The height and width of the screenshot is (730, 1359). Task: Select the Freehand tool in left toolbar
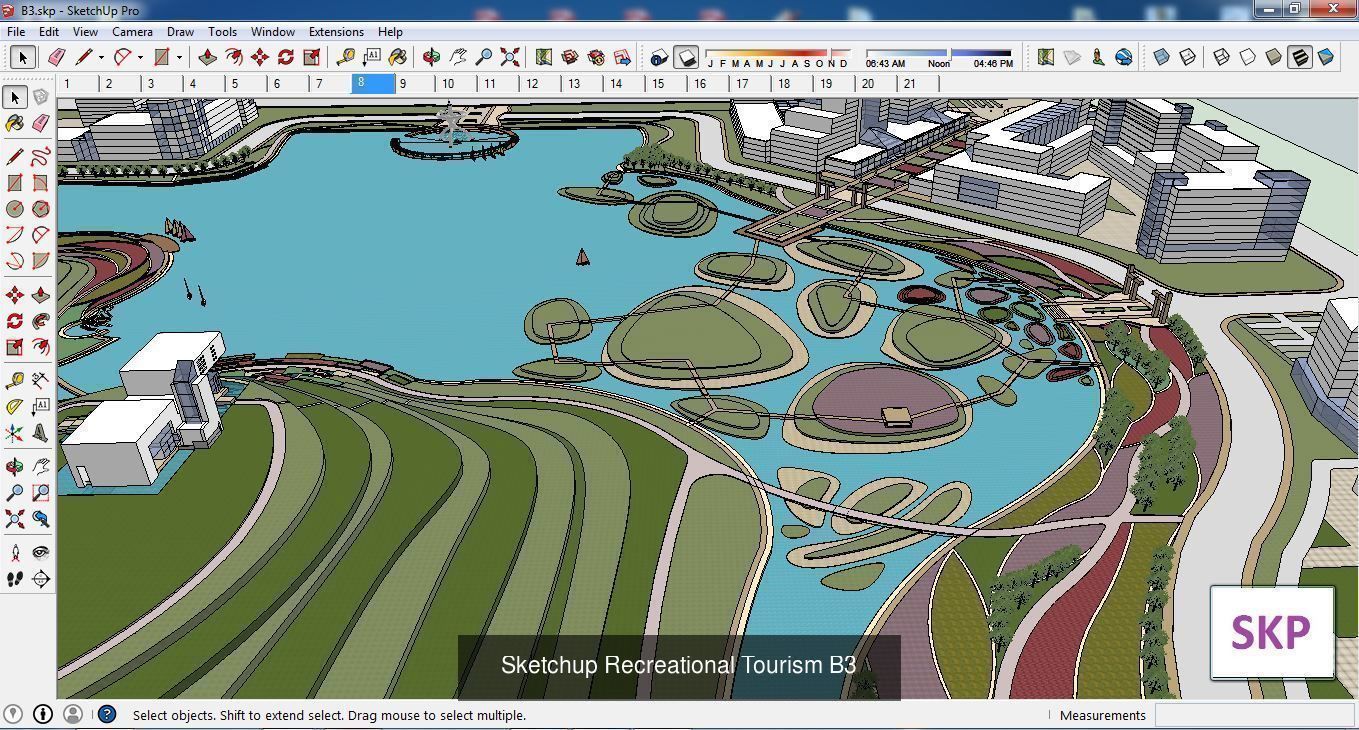41,156
